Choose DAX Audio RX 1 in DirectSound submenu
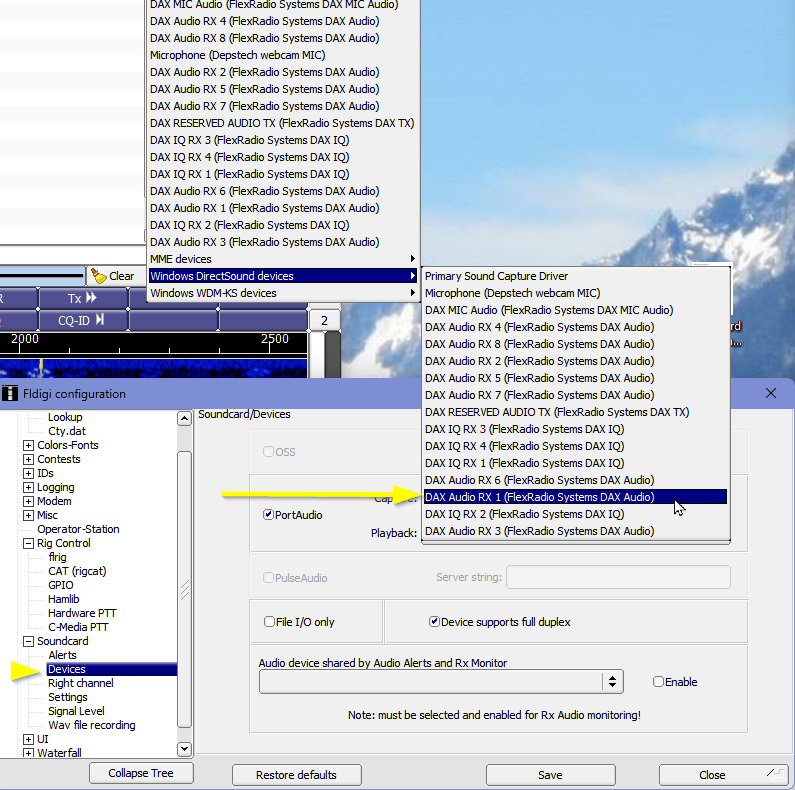 click(575, 497)
